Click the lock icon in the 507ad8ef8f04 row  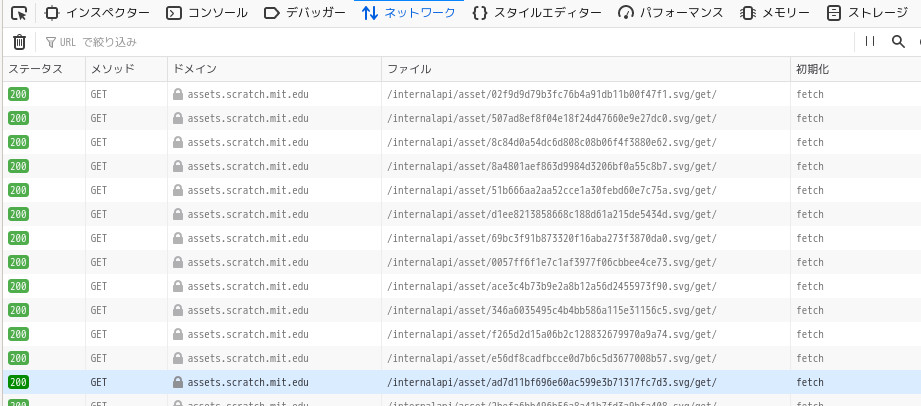[x=178, y=118]
